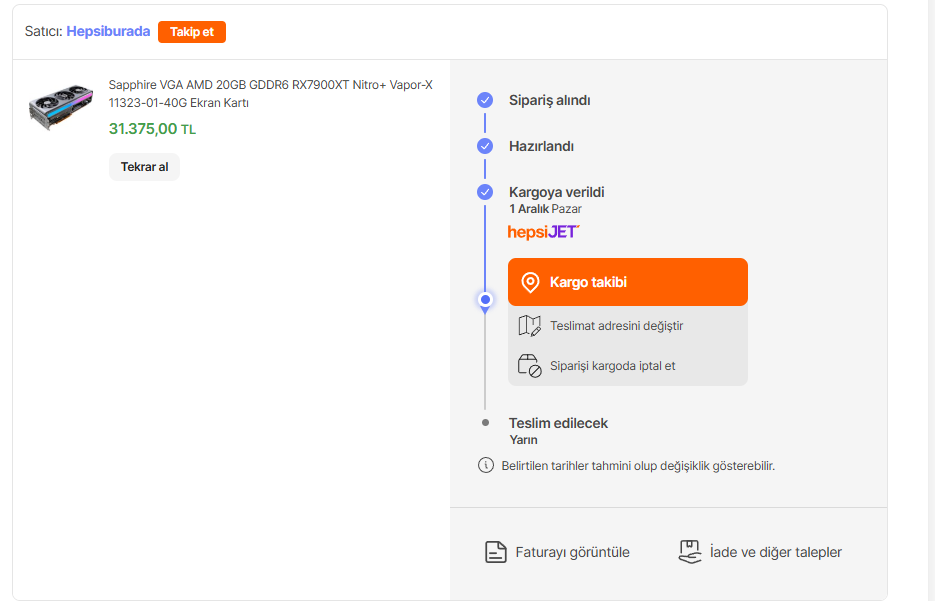This screenshot has width=935, height=601.
Task: Click the Sipariş alındı checkmark icon
Action: point(485,100)
